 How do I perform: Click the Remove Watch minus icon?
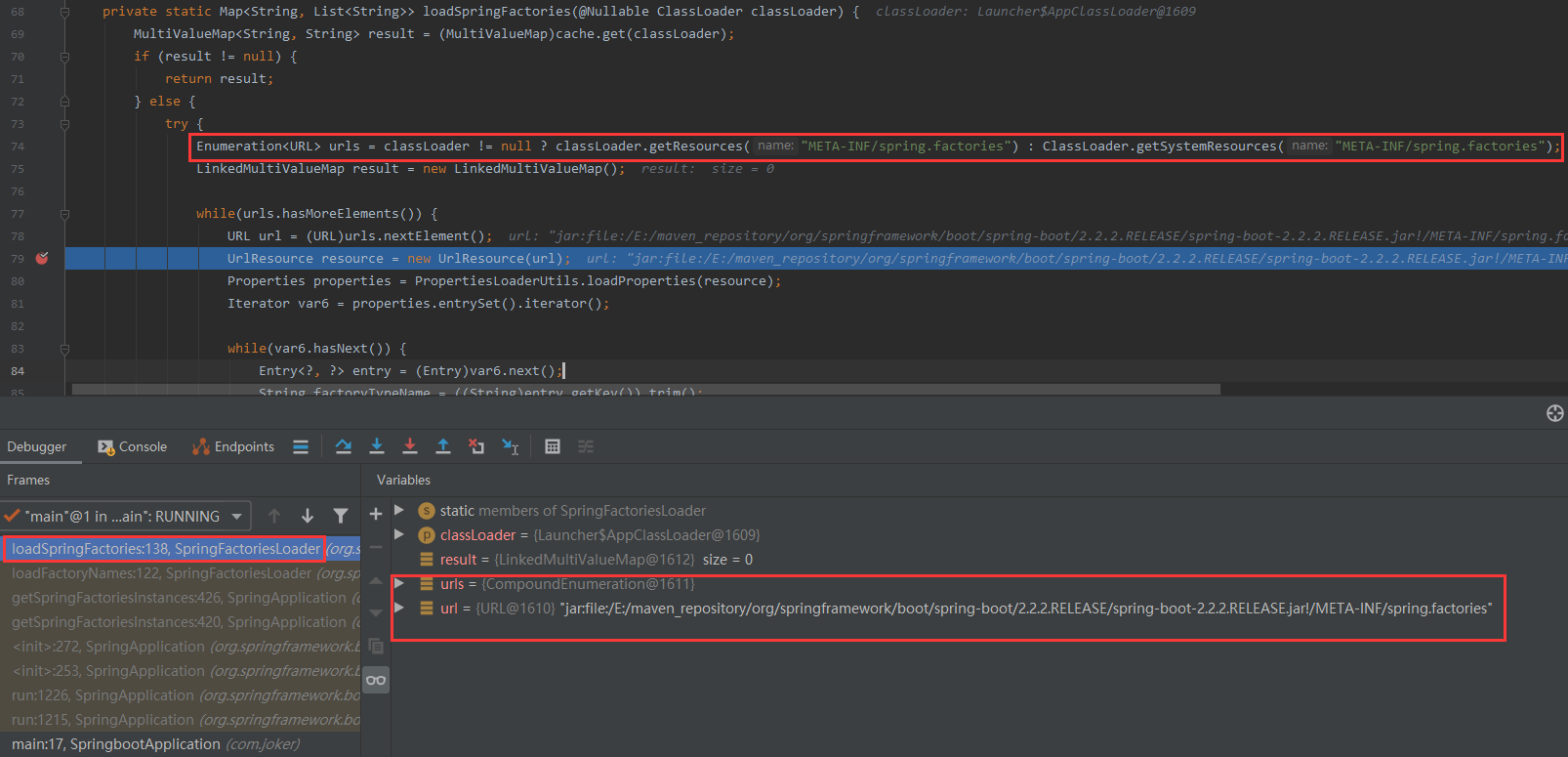point(376,547)
